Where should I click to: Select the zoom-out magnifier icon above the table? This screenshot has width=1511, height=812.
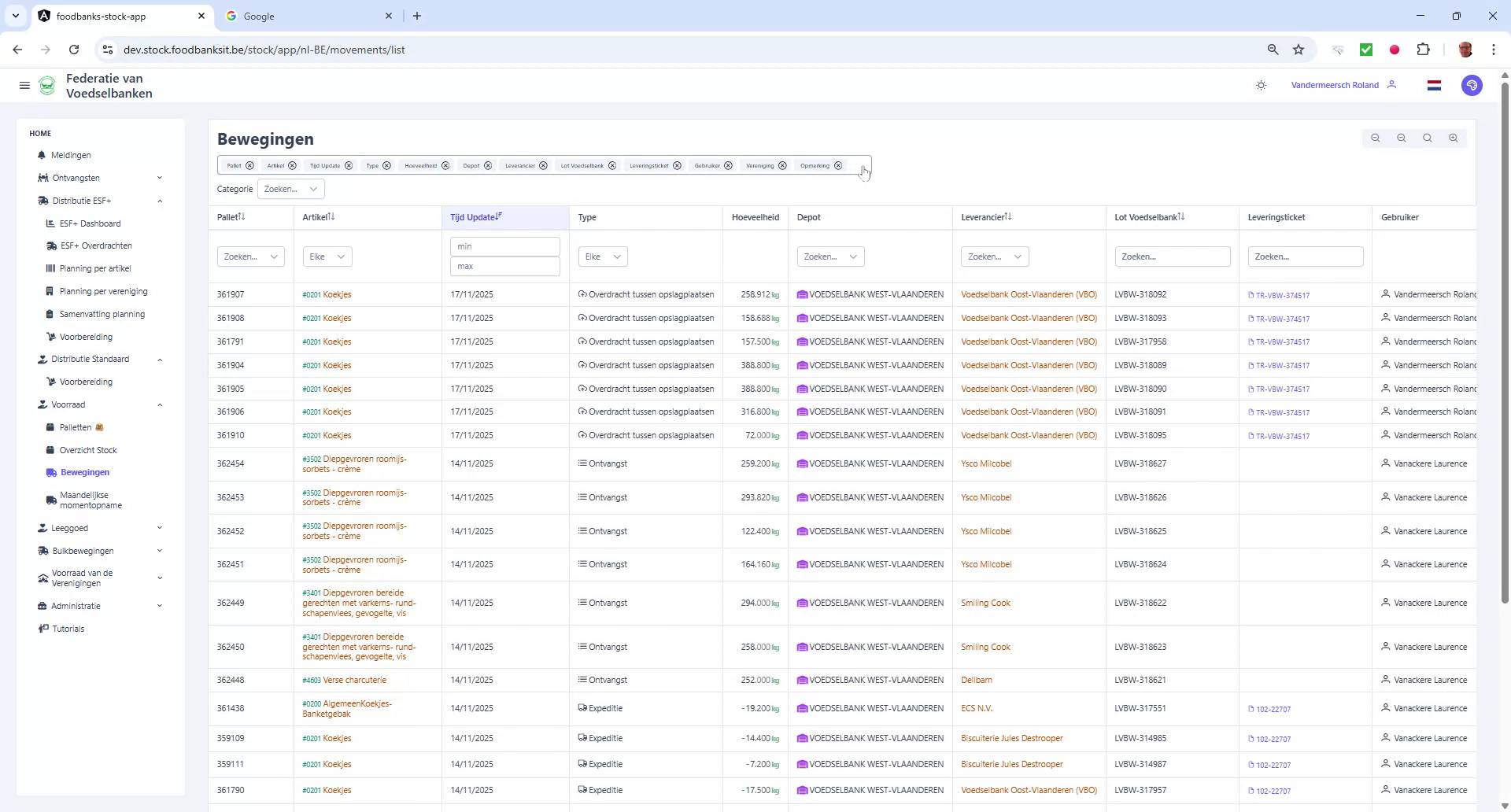[1402, 138]
